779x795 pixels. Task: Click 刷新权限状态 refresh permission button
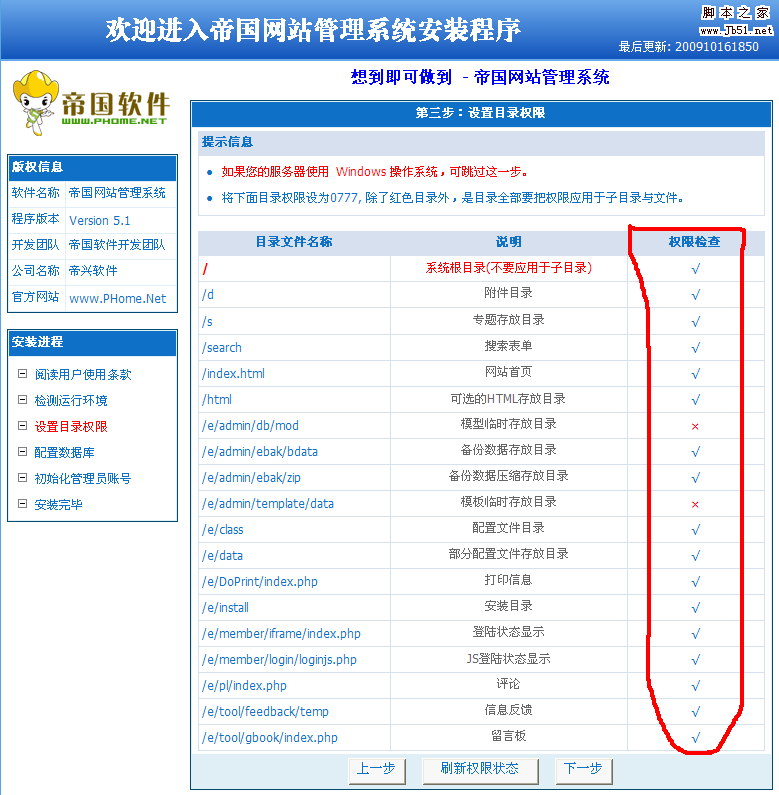click(x=480, y=771)
